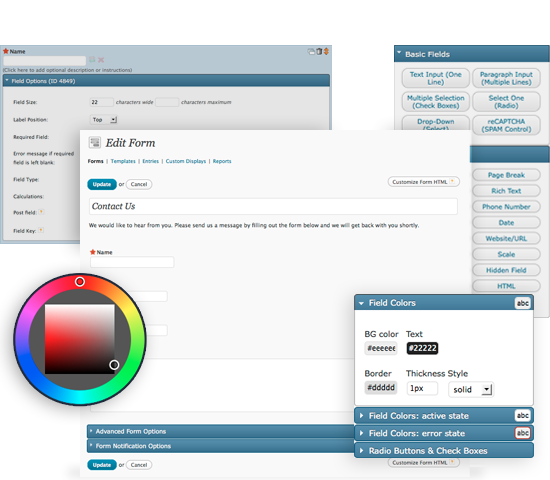
Task: Open the Reports tab
Action: (x=222, y=161)
